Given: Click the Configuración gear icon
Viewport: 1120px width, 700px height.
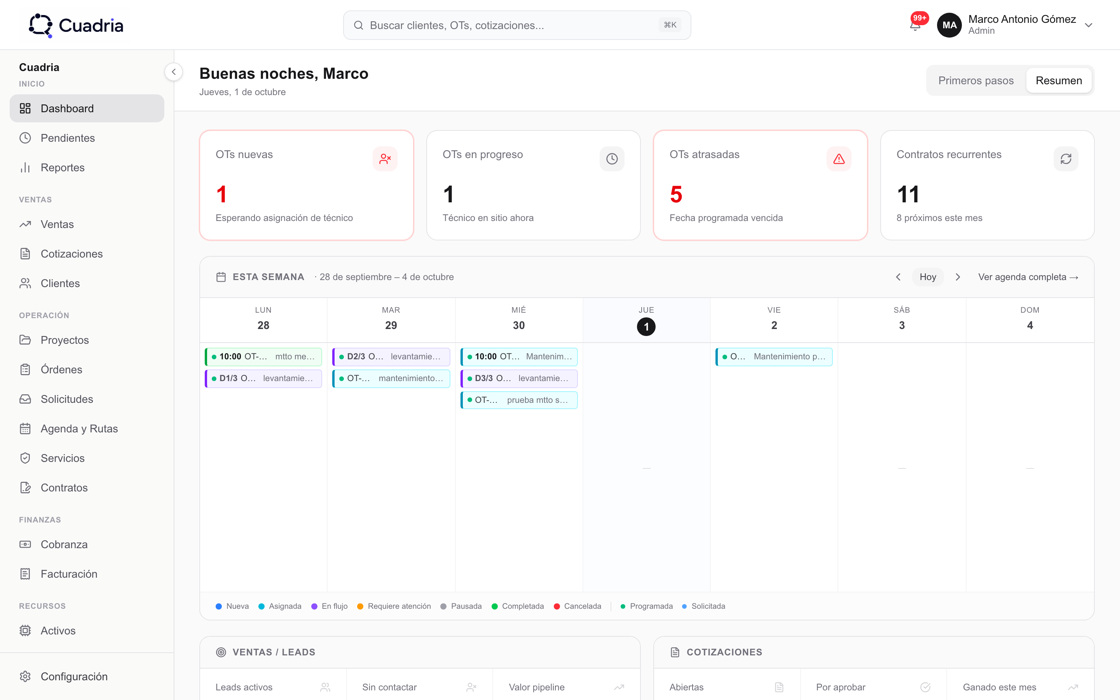Looking at the screenshot, I should [25, 676].
